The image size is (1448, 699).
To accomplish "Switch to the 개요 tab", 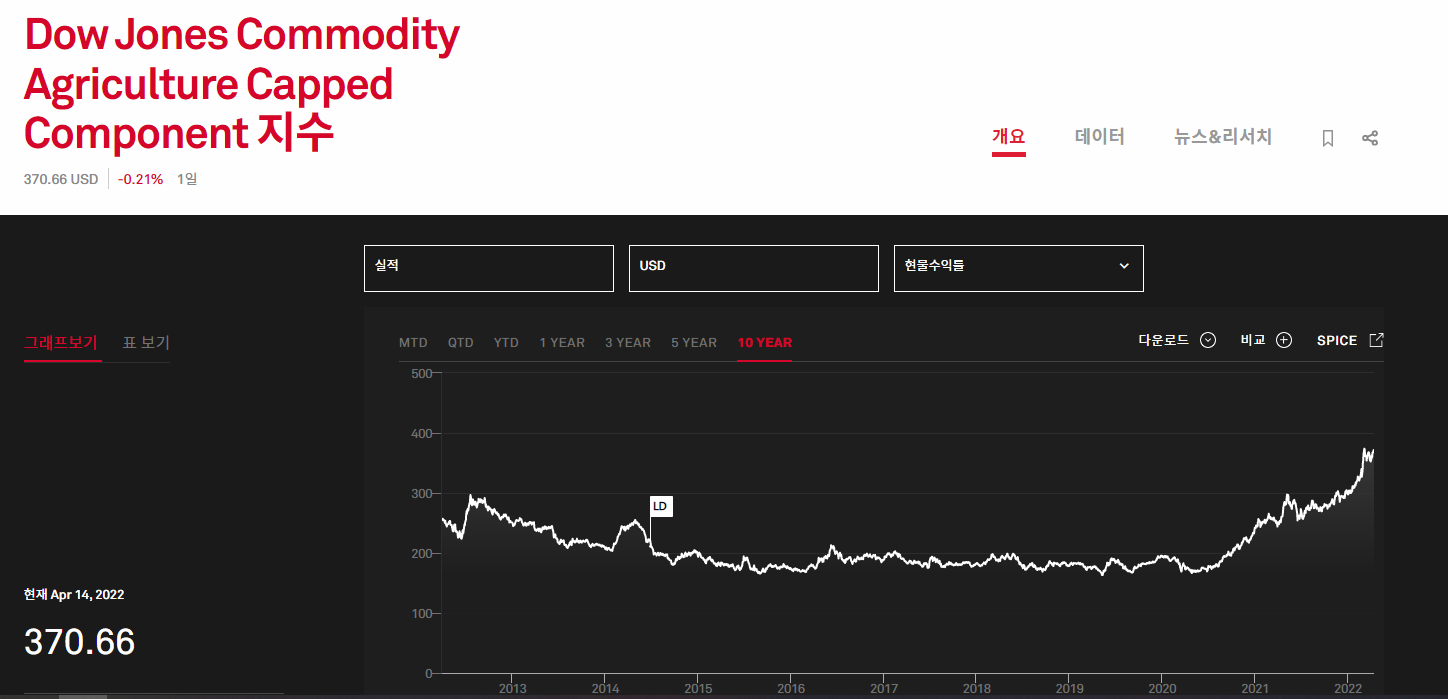I will (1009, 137).
